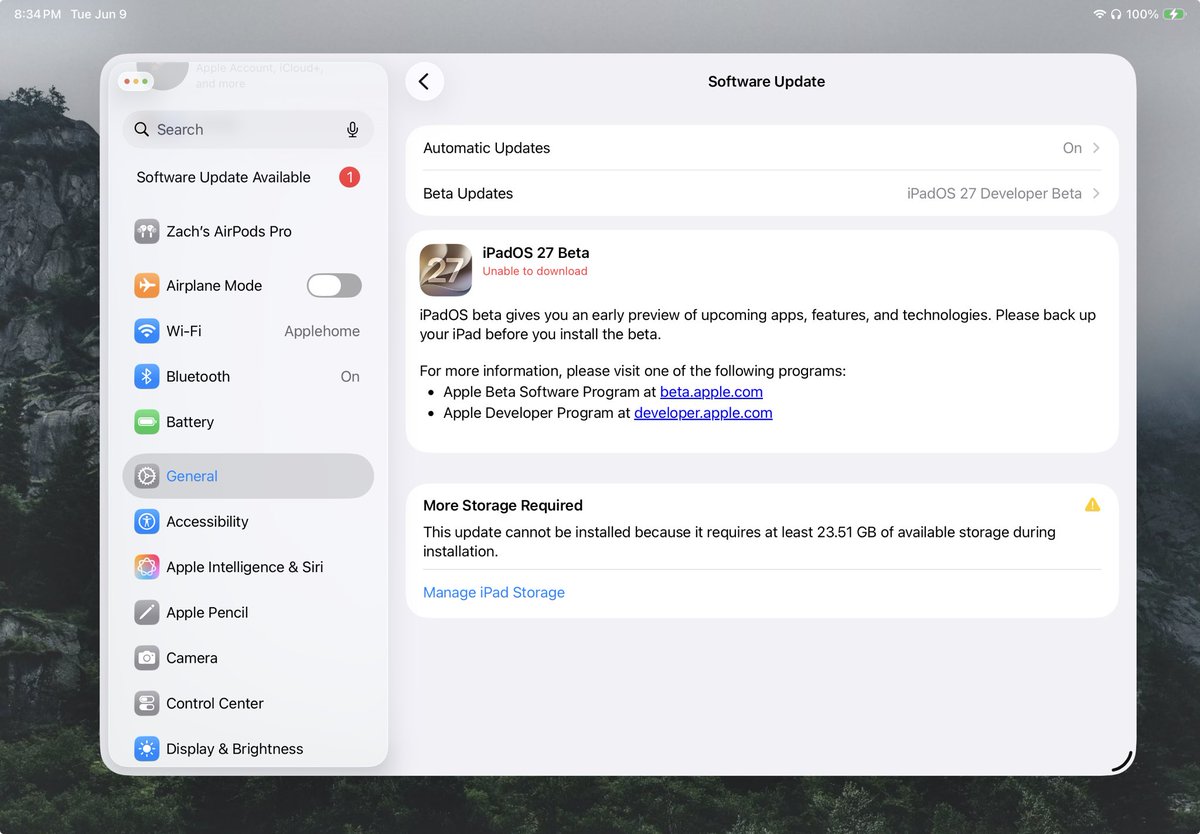
Task: Tap the red update badge
Action: click(x=349, y=177)
